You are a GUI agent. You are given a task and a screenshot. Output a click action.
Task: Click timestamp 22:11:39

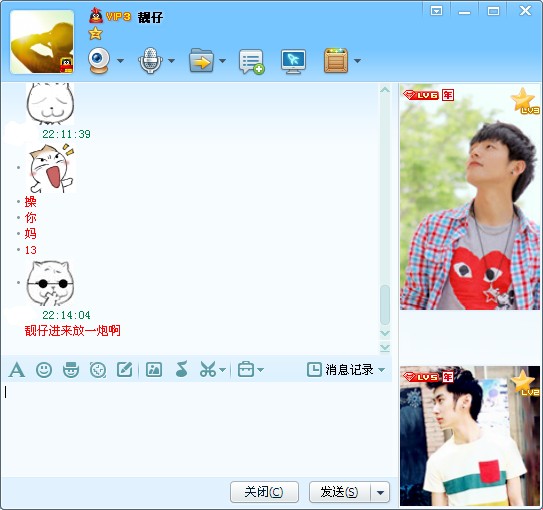(x=66, y=134)
